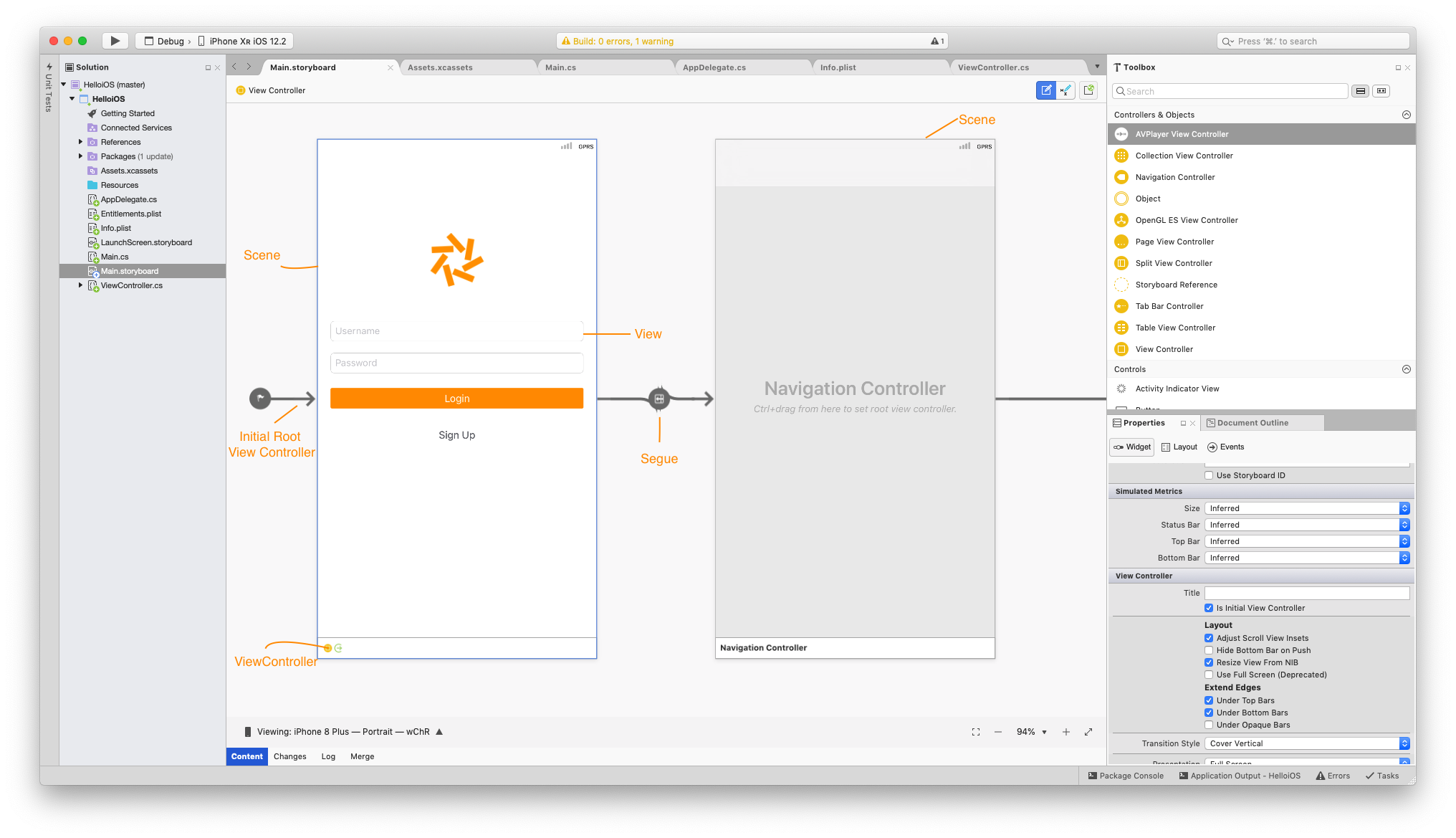Expand the References tree item
This screenshot has height=838, width=1456.
80,141
